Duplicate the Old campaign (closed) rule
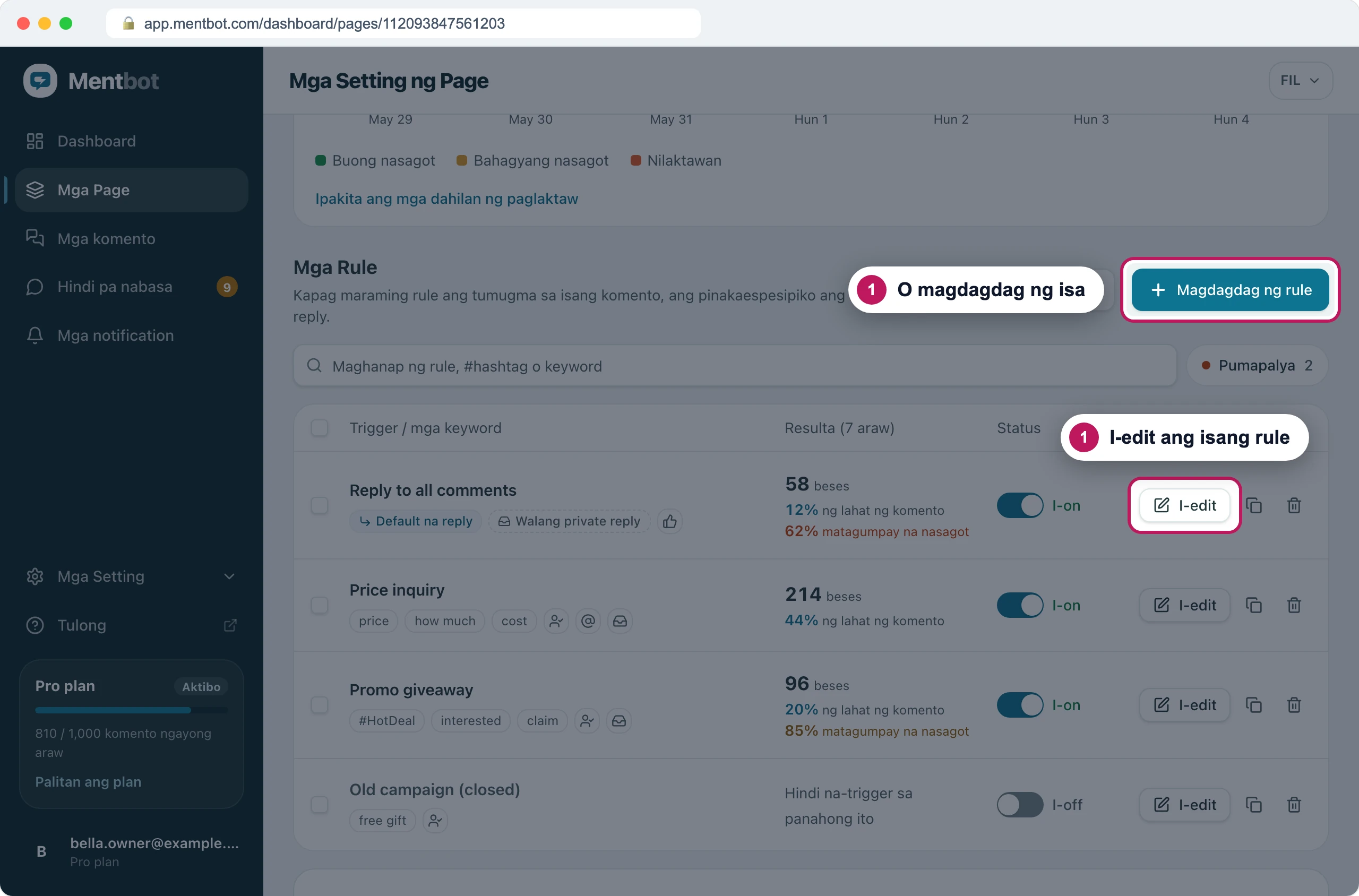This screenshot has width=1359, height=896. (1254, 805)
